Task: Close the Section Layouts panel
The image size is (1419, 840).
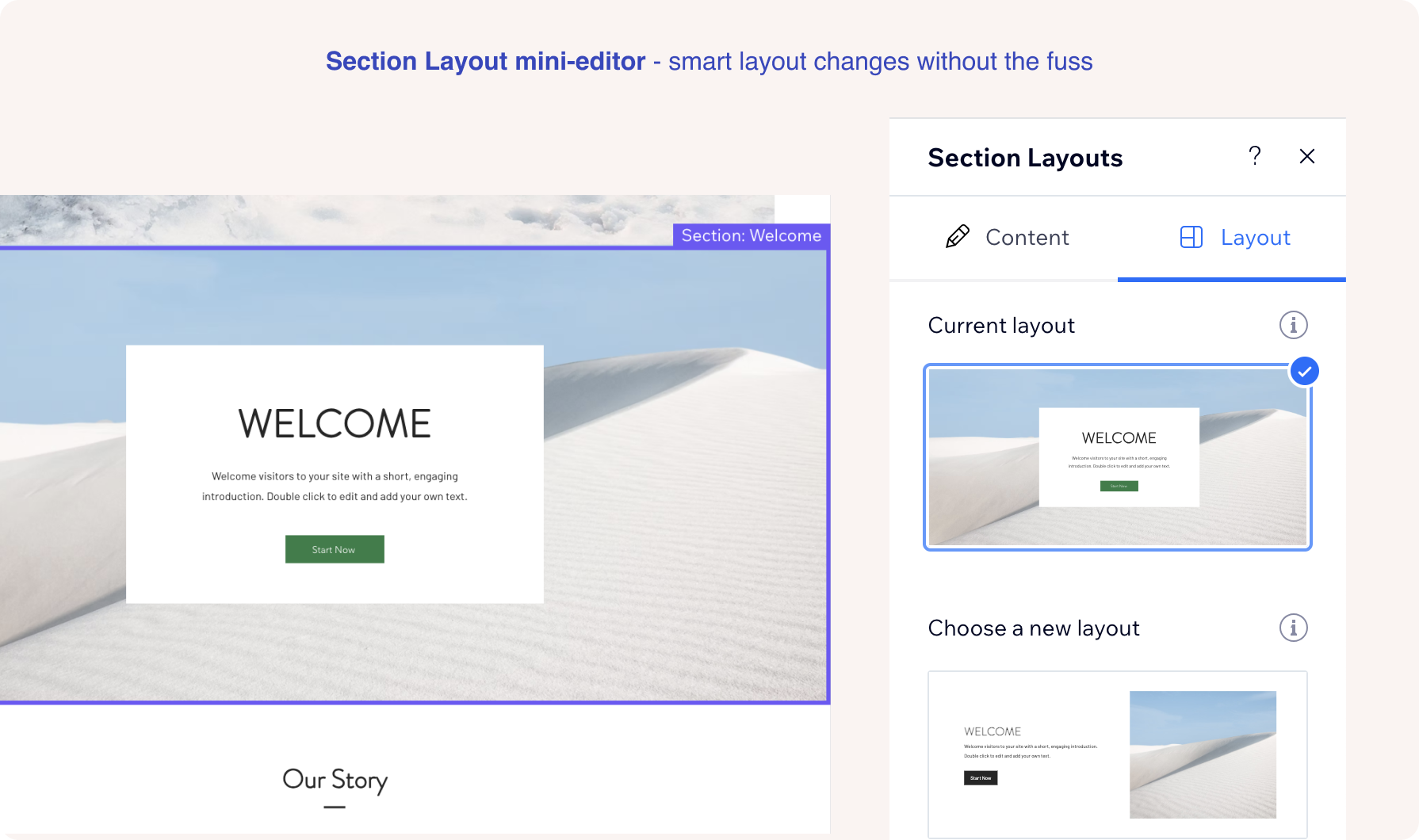Action: 1307,156
